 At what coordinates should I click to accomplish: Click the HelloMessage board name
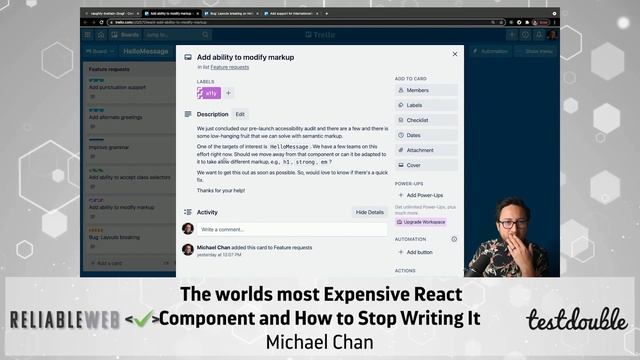click(146, 51)
